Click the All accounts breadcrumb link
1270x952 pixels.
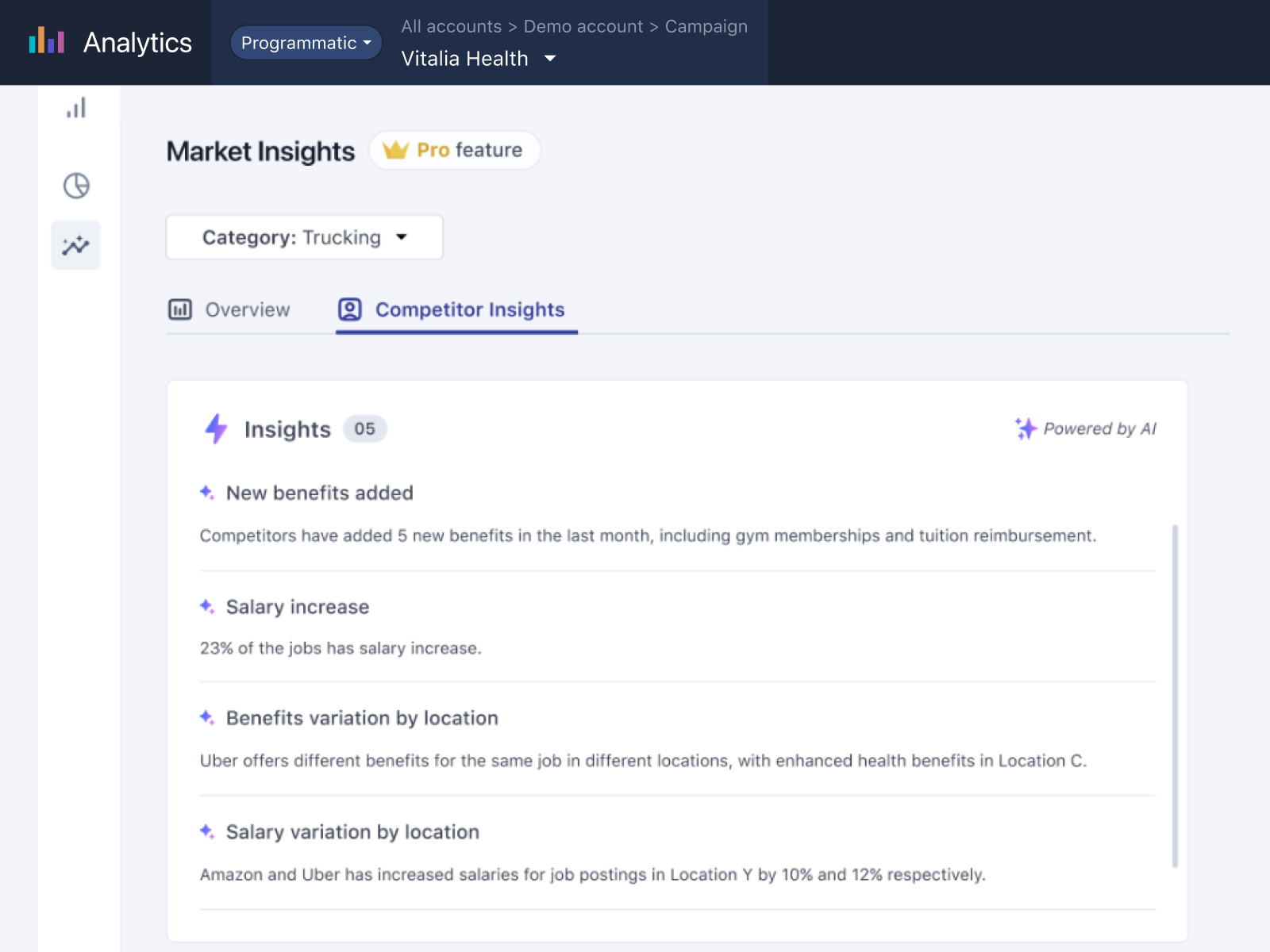(x=451, y=26)
